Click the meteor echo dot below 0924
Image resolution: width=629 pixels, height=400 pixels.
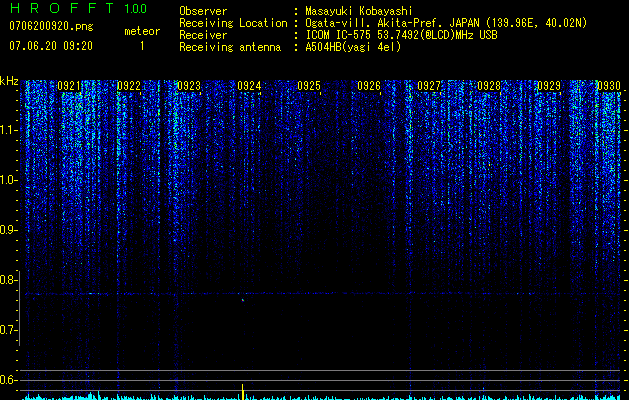pos(243,300)
